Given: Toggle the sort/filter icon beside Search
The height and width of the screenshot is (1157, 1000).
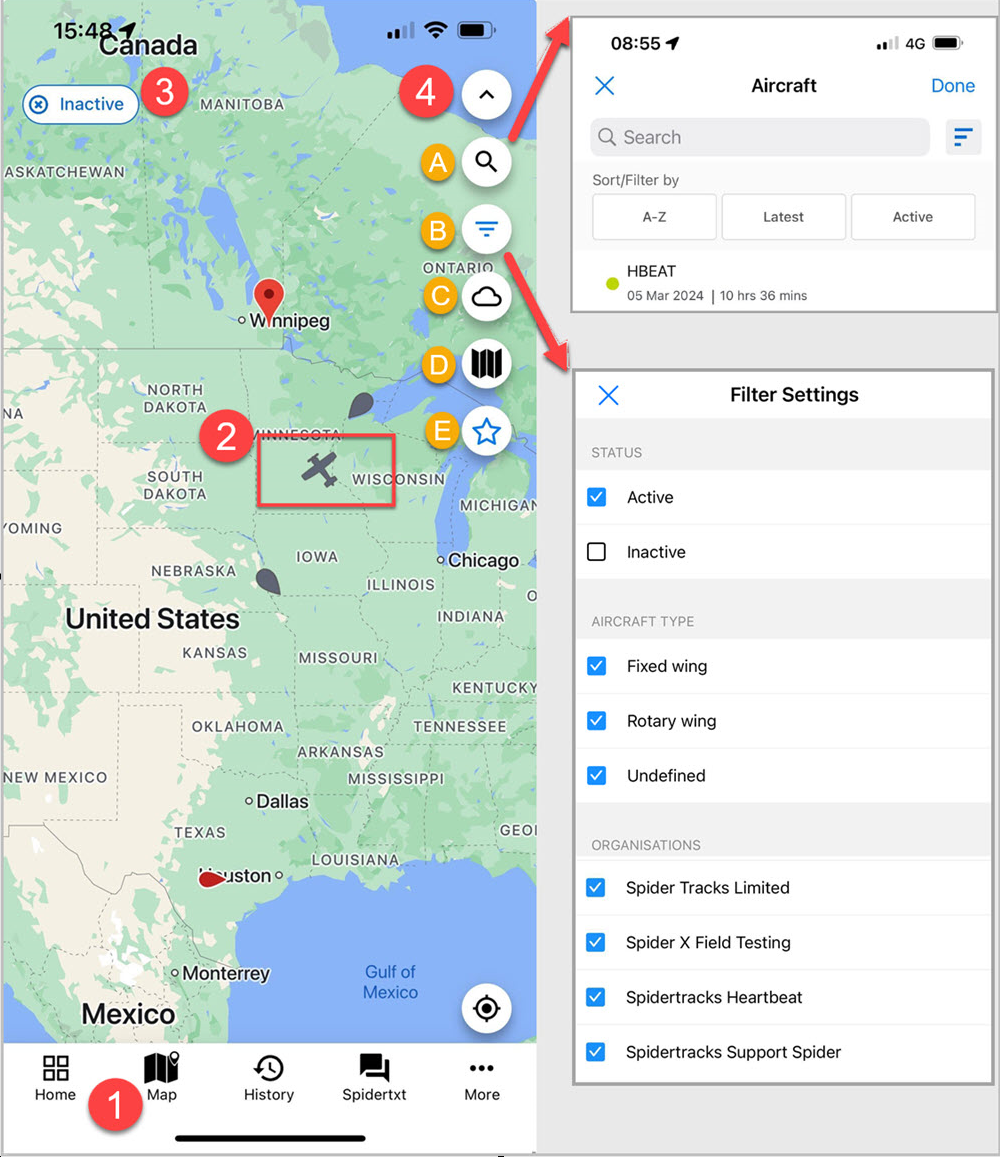Looking at the screenshot, I should click(x=963, y=137).
